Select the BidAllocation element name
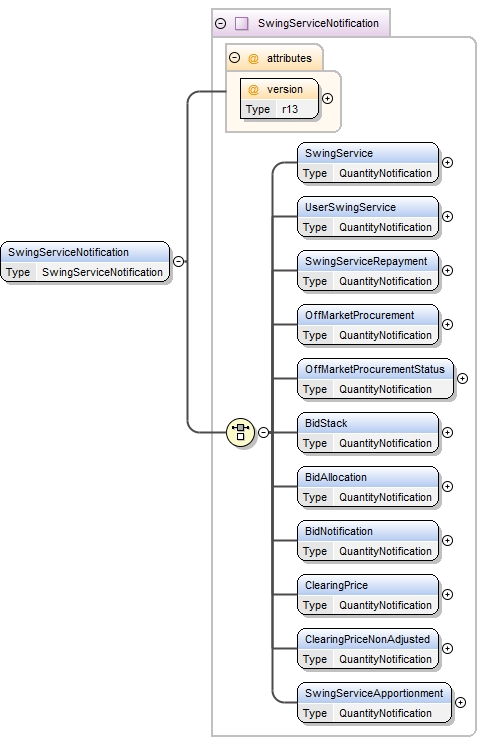 tap(335, 477)
